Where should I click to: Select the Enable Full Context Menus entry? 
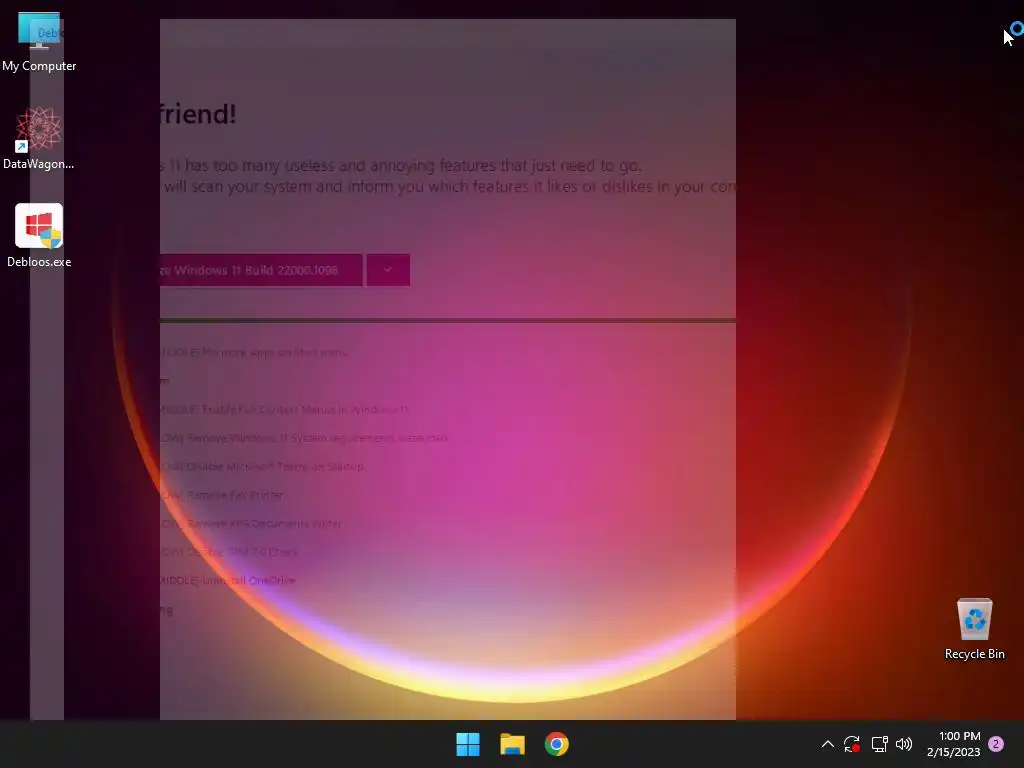tap(285, 409)
